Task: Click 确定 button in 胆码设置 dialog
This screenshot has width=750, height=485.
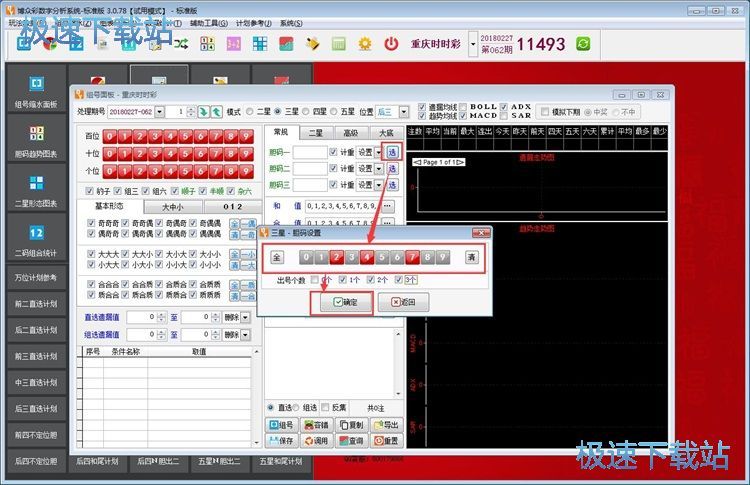Action: coord(341,302)
